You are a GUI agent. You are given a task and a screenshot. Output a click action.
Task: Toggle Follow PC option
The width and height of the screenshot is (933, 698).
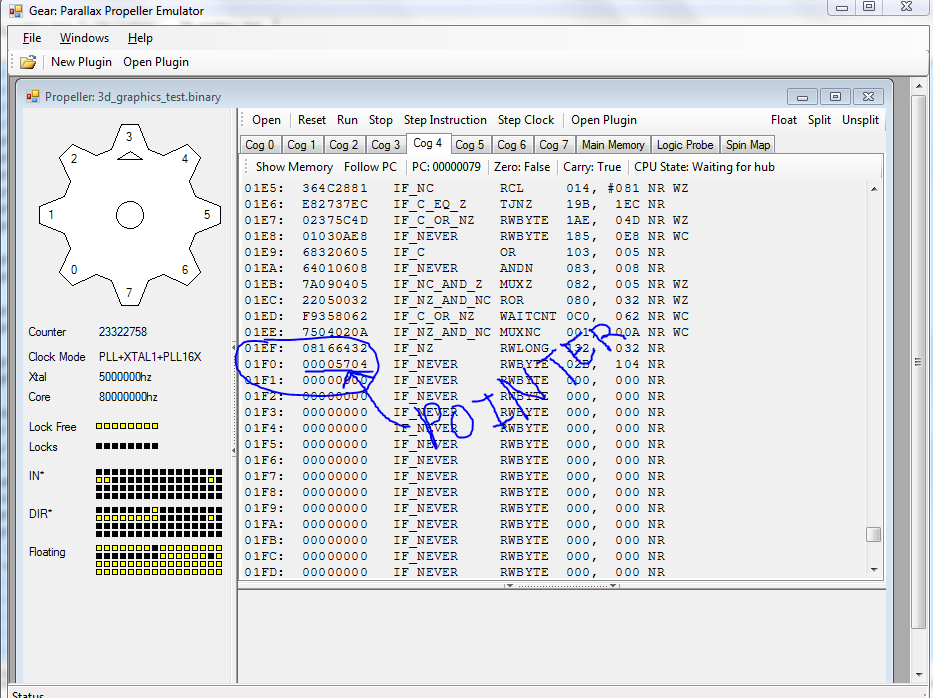[x=370, y=167]
